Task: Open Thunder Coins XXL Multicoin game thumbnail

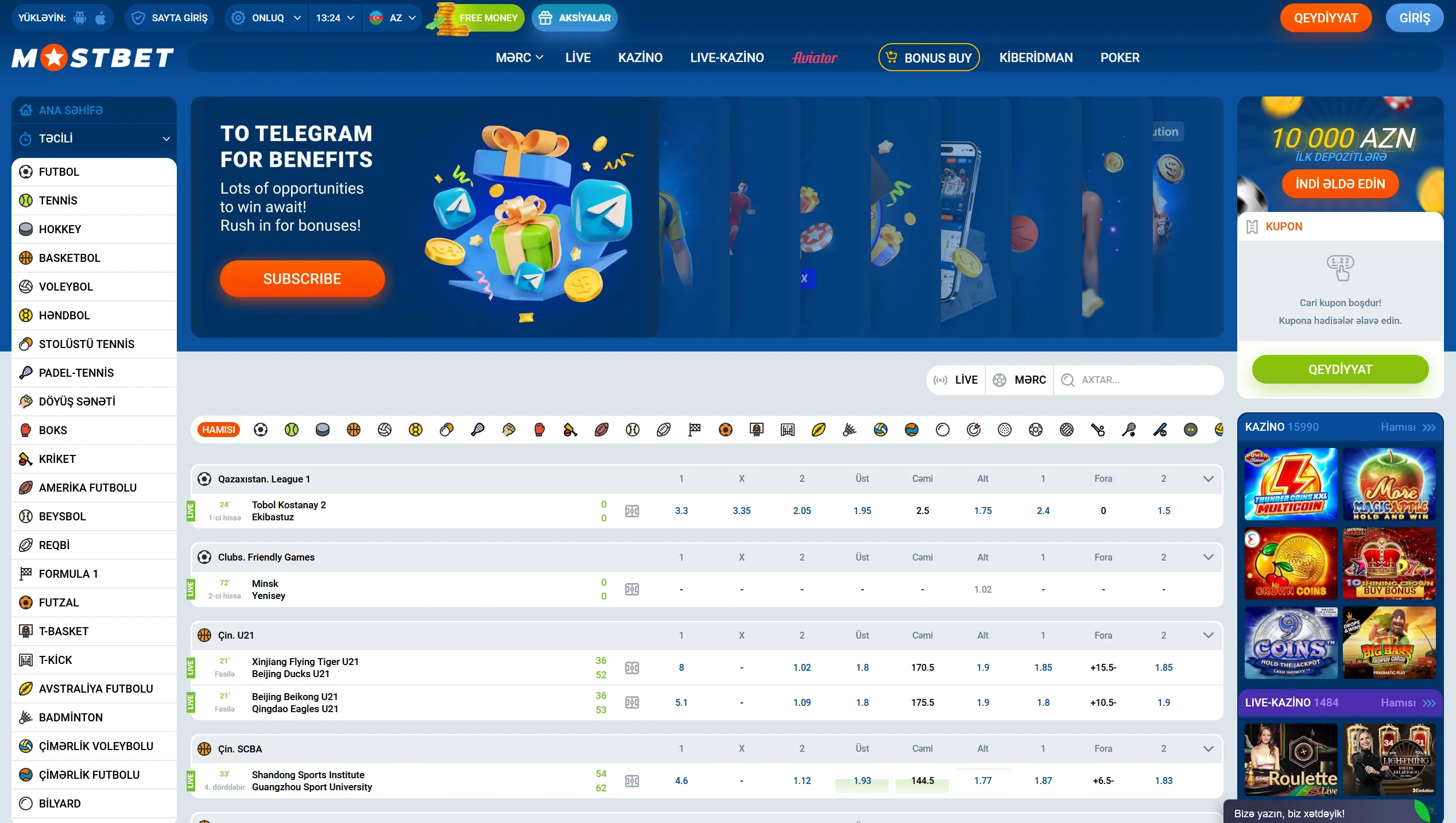Action: [1291, 484]
